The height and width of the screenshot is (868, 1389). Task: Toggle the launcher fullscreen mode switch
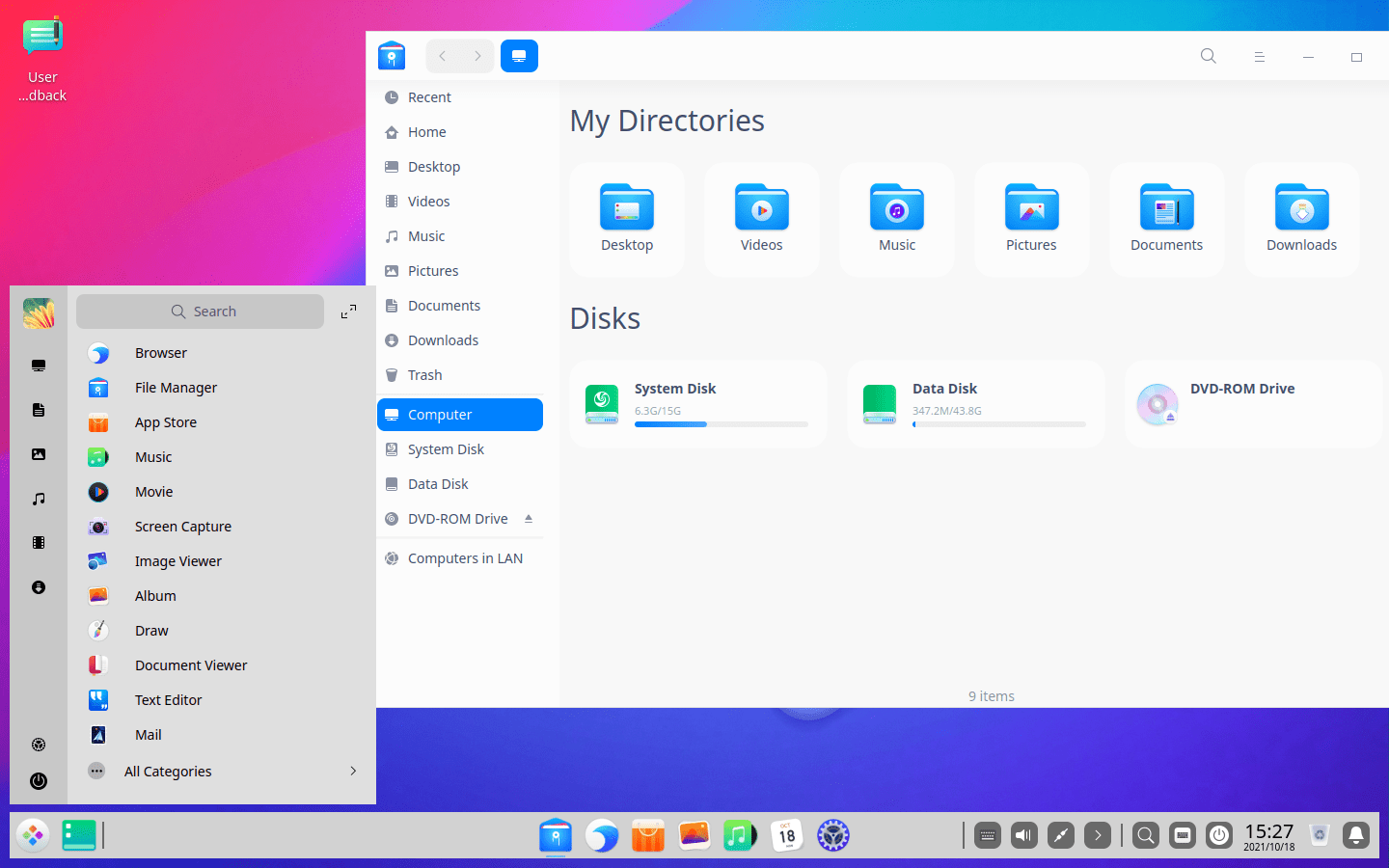point(348,311)
